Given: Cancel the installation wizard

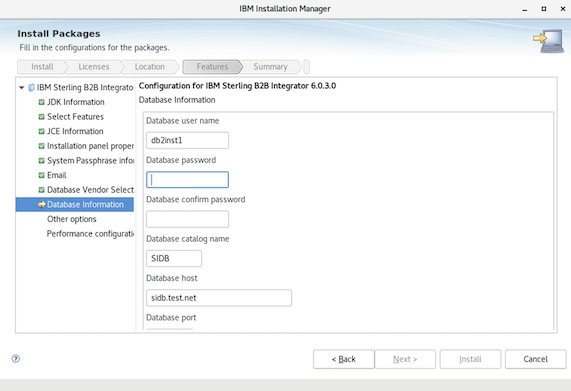Looking at the screenshot, I should [535, 359].
